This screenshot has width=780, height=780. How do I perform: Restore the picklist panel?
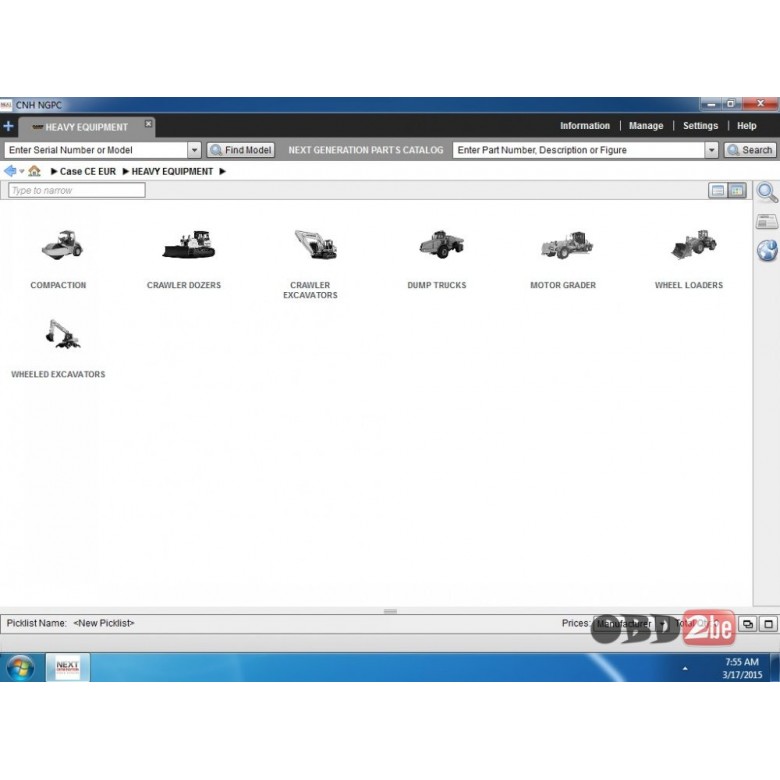(x=747, y=624)
